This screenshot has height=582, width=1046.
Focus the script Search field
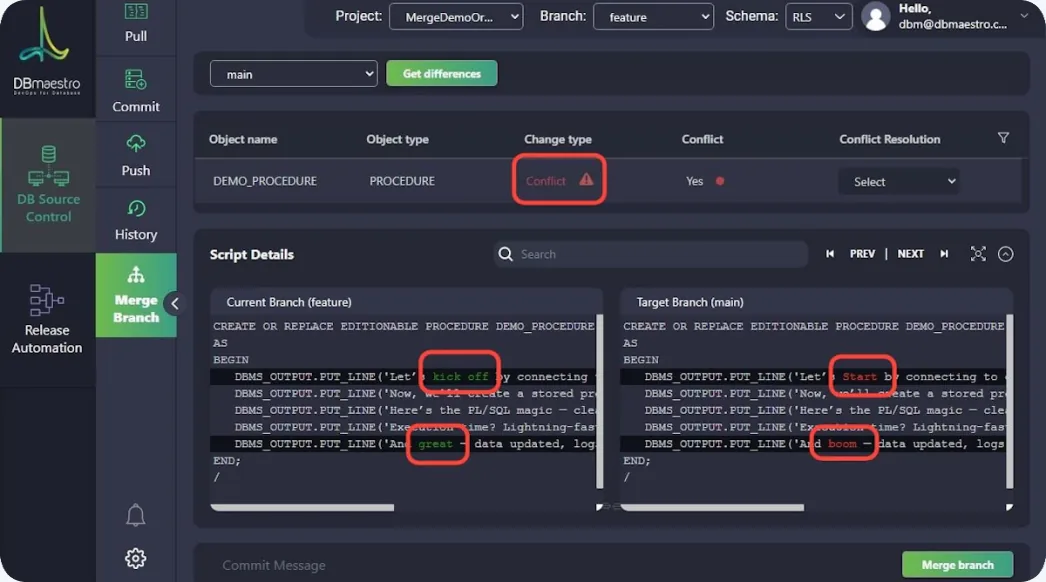pos(650,254)
